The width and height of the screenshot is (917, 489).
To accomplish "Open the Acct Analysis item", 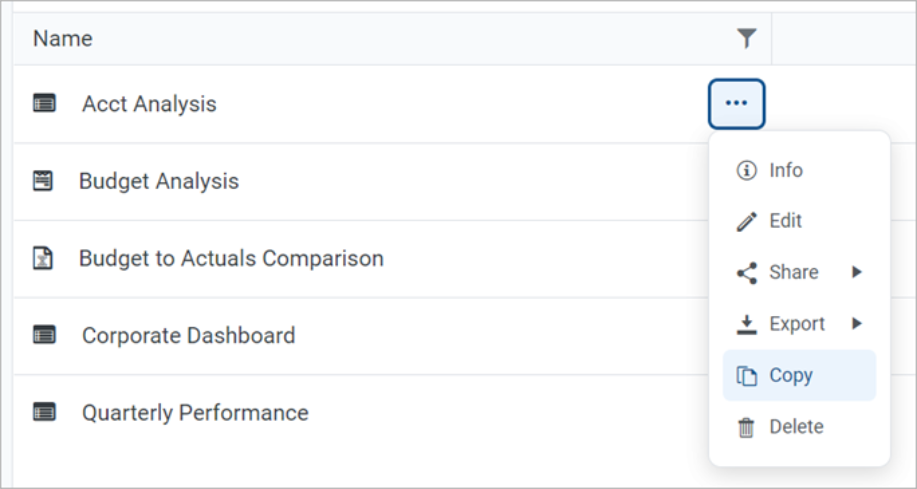I will coord(149,104).
